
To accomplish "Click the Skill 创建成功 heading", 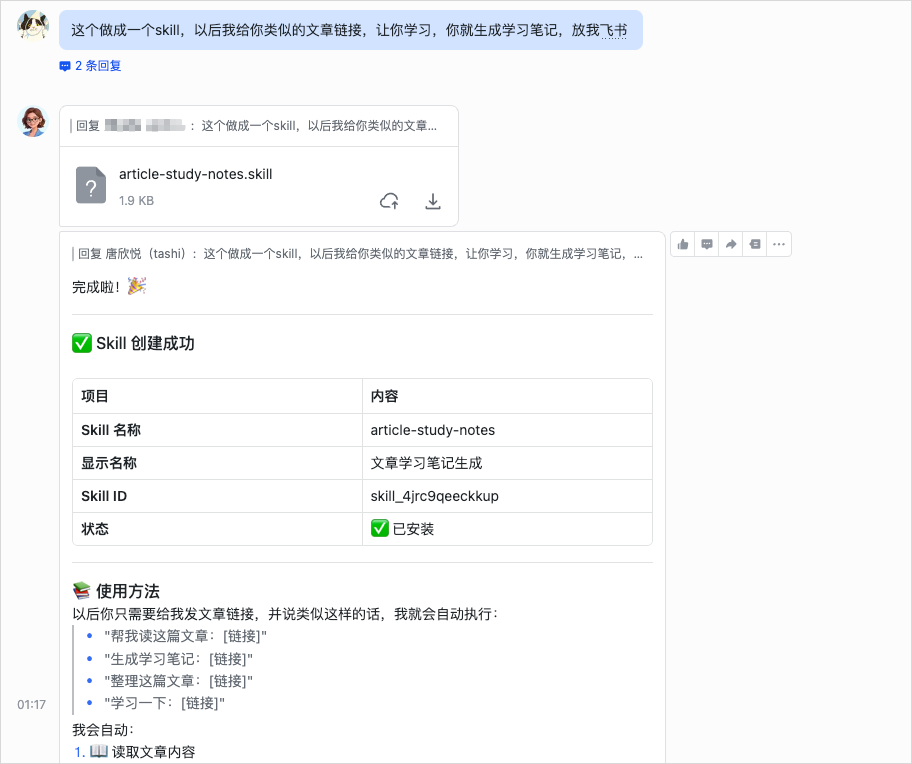I will click(141, 342).
